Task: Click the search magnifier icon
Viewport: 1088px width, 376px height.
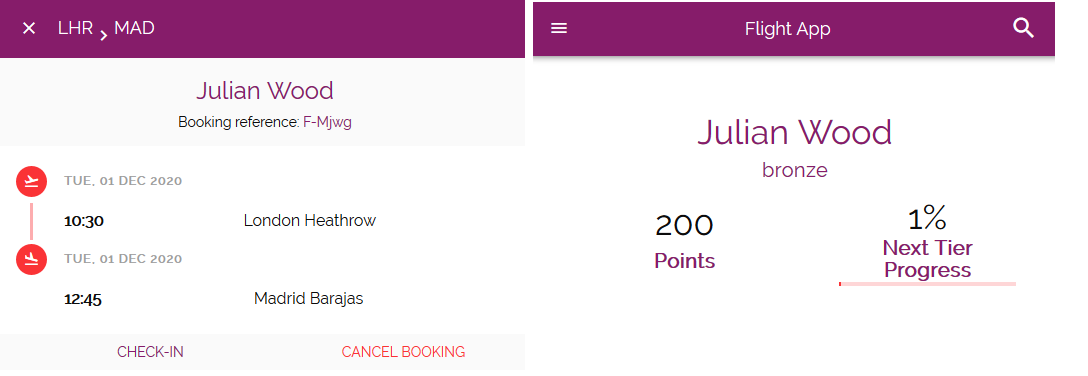Action: 1023,28
